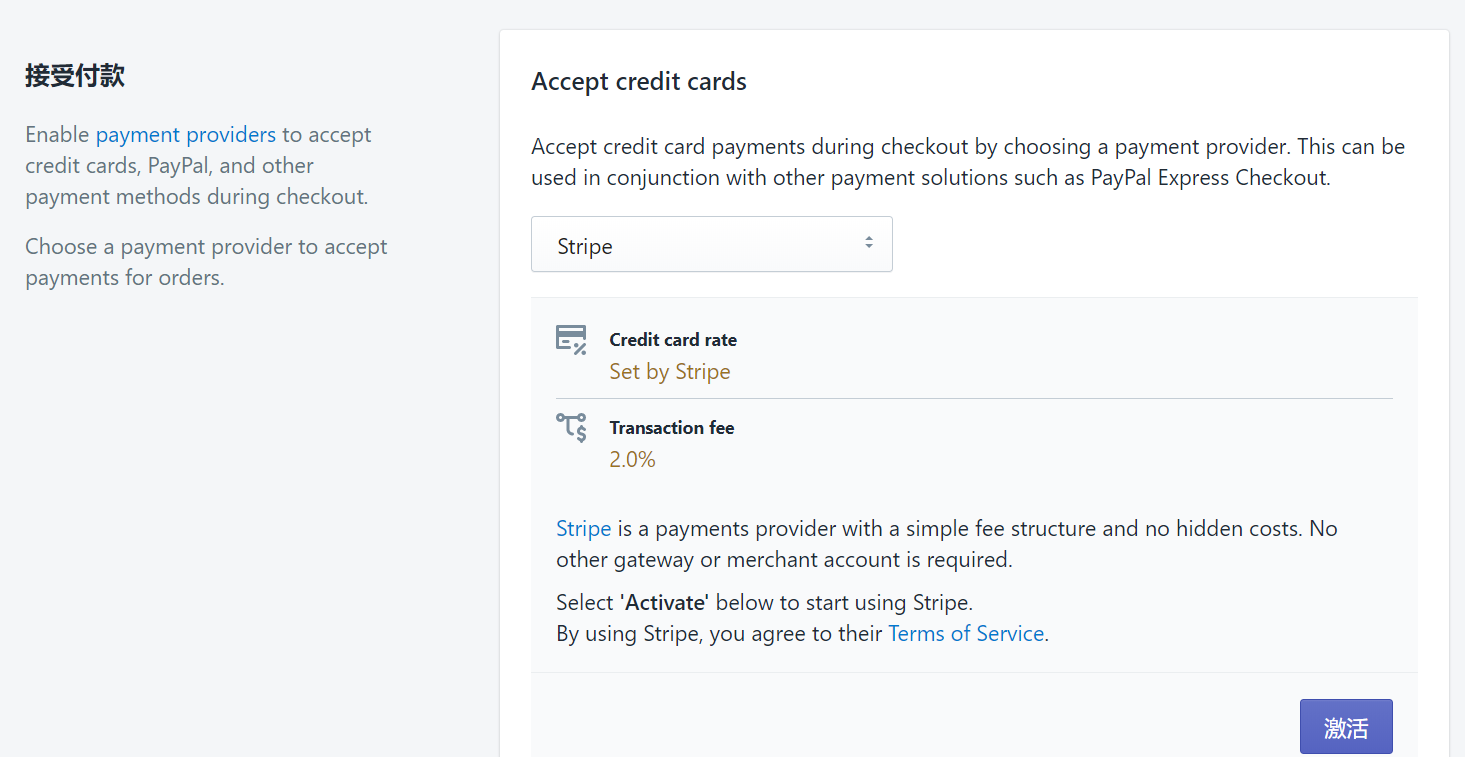Click the By using Stripe agreement text
Image resolution: width=1465 pixels, height=757 pixels.
coord(720,634)
